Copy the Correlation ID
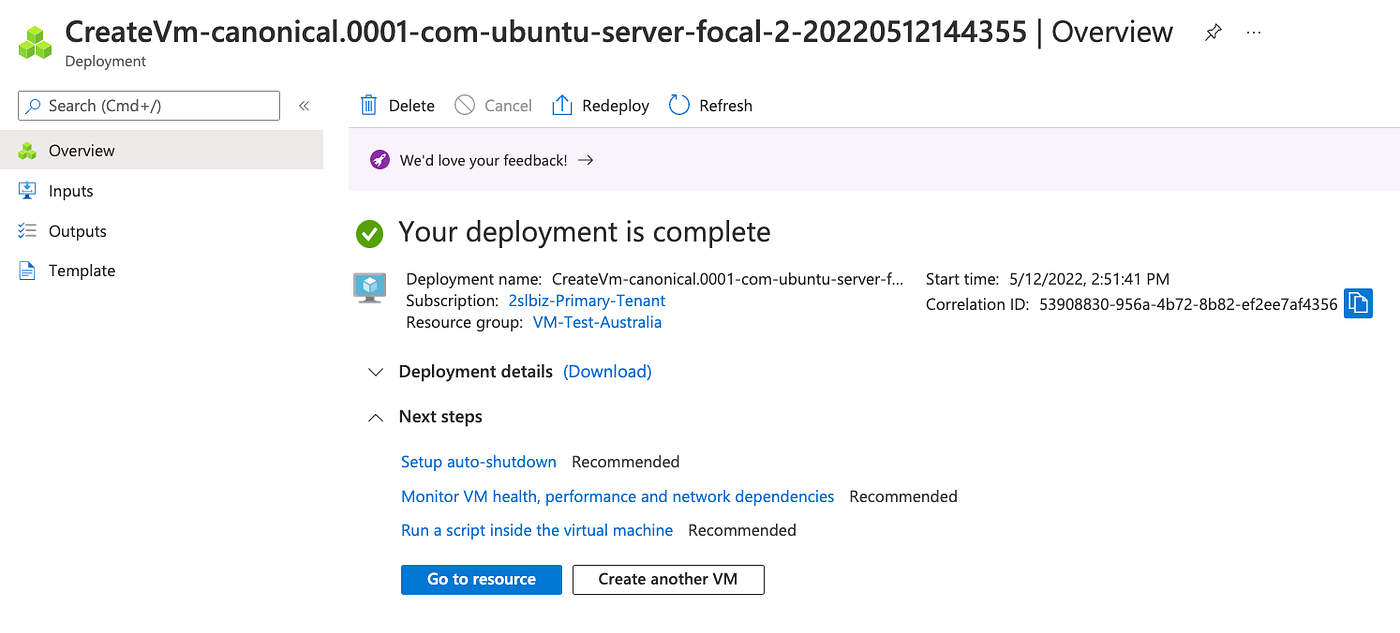 coord(1357,303)
